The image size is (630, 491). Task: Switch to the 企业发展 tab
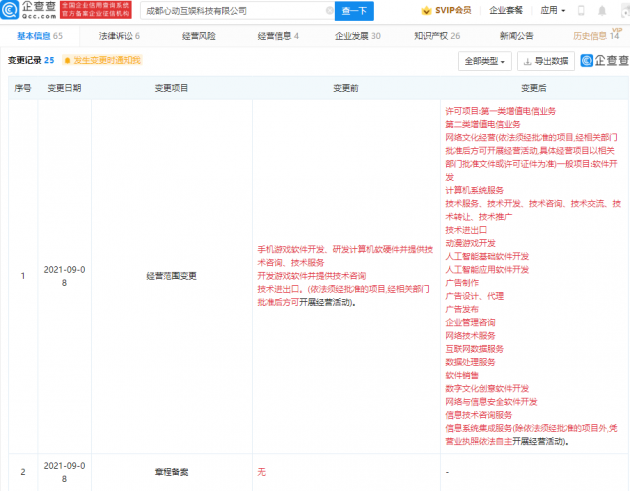coord(358,36)
